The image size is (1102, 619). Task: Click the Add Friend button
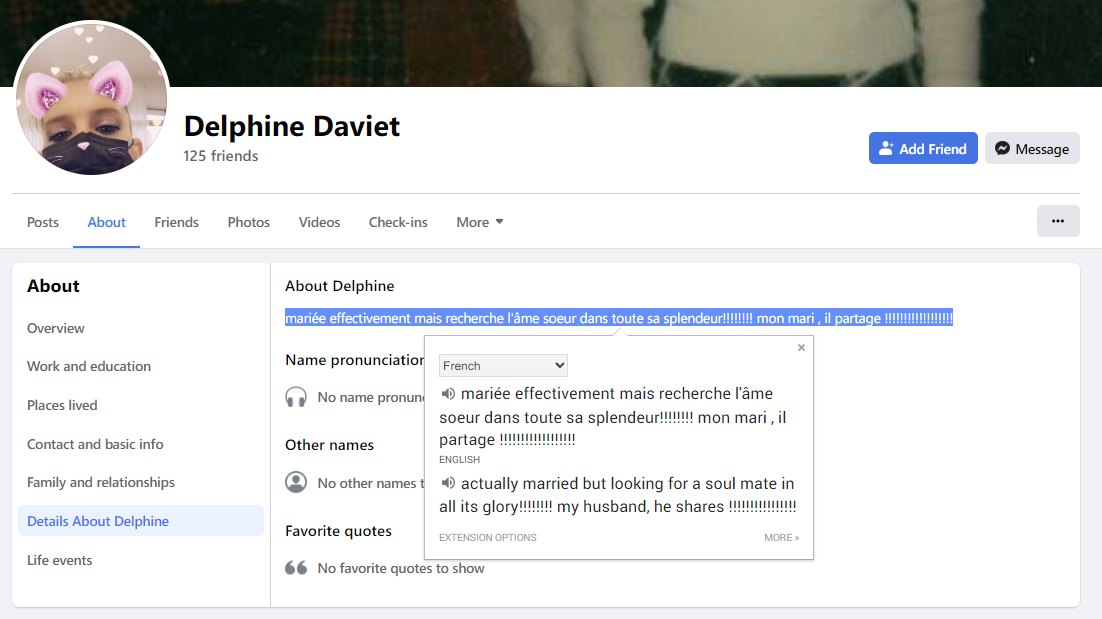coord(923,148)
